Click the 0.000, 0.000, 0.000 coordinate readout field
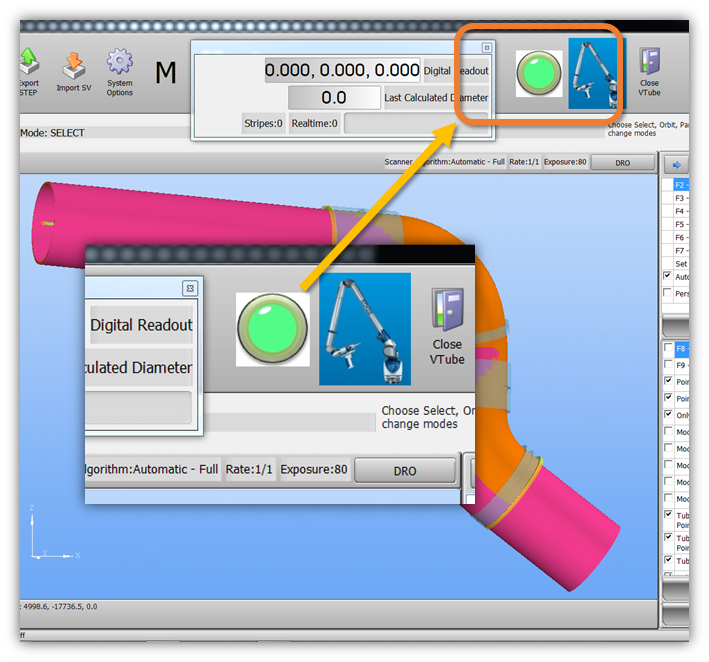The width and height of the screenshot is (709, 662). pos(342,70)
